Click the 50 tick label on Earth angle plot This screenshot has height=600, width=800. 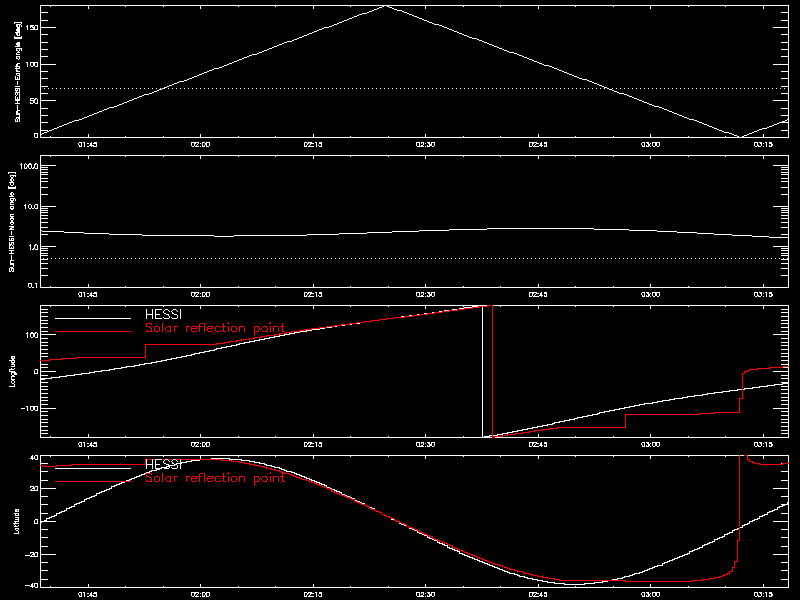[x=35, y=101]
